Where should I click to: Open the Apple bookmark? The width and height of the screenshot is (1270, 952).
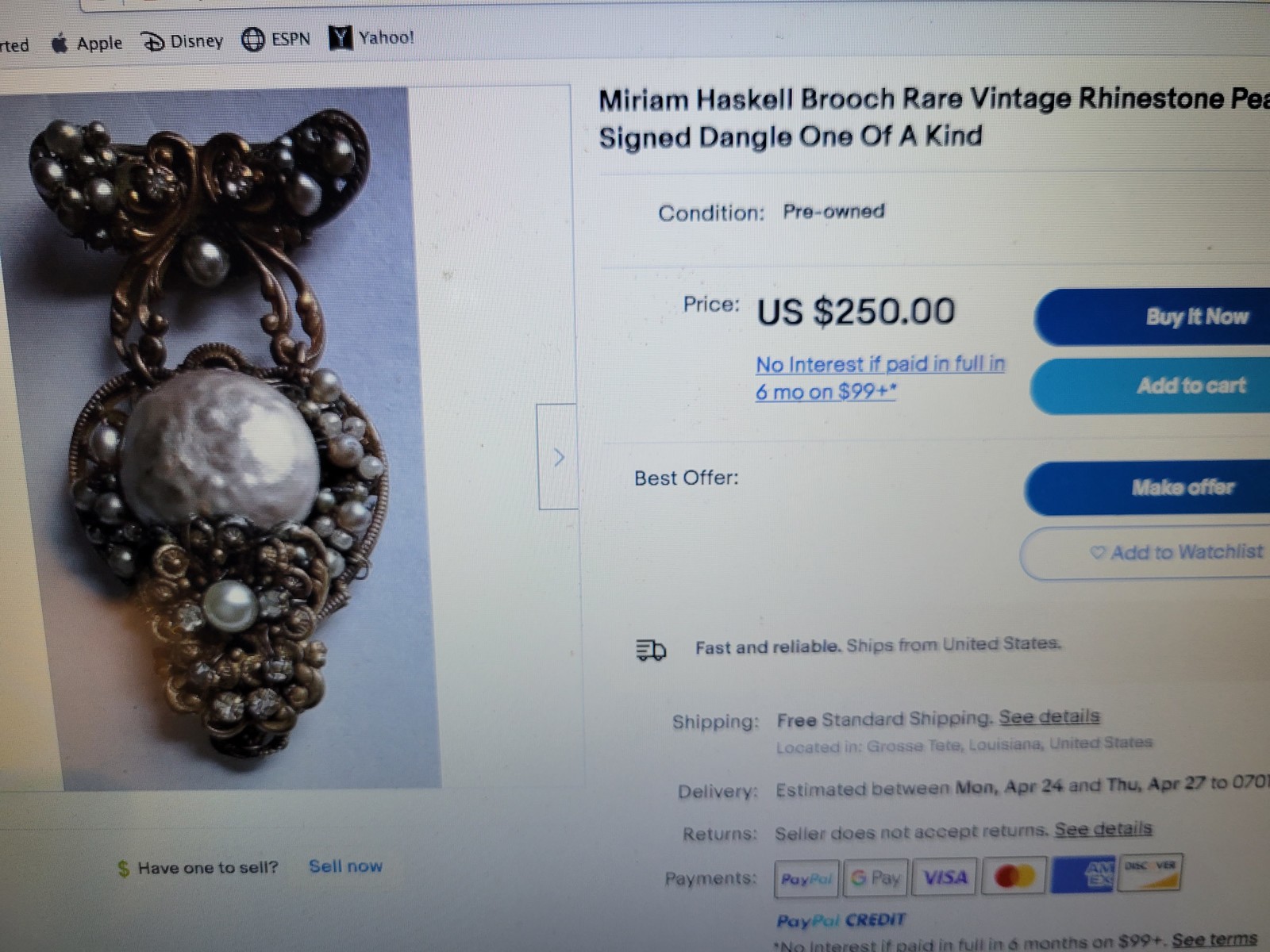point(87,43)
